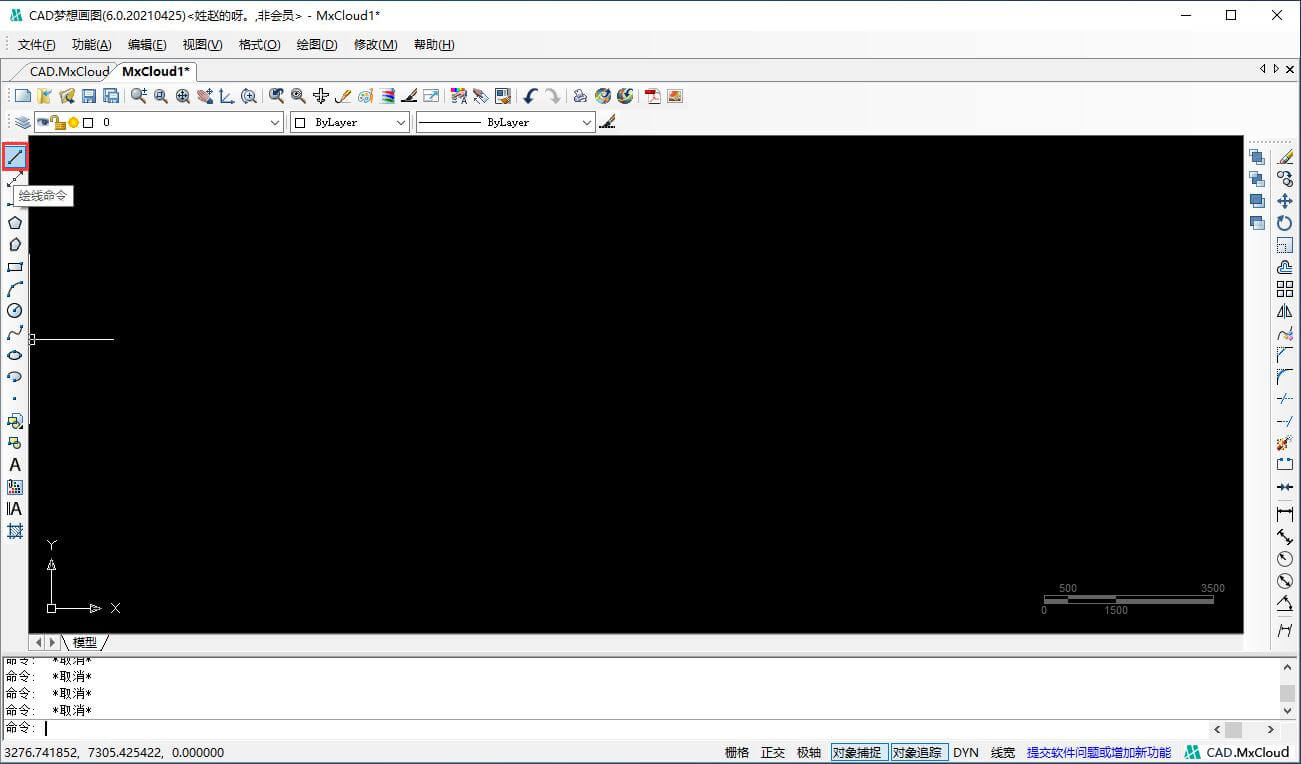This screenshot has width=1301, height=764.
Task: Open the 帮助(H) menu
Action: (434, 45)
